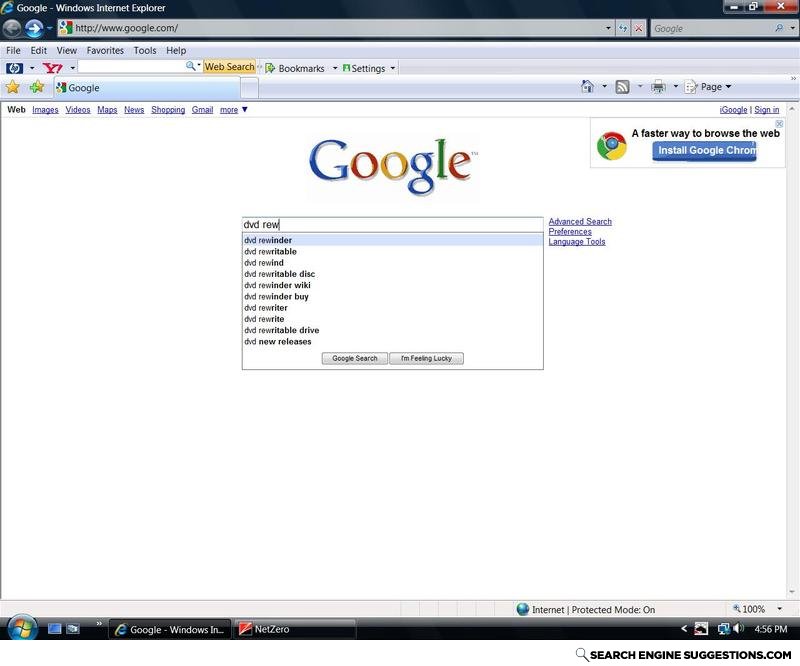Open the Advanced Search link
The width and height of the screenshot is (800, 666).
(x=580, y=221)
